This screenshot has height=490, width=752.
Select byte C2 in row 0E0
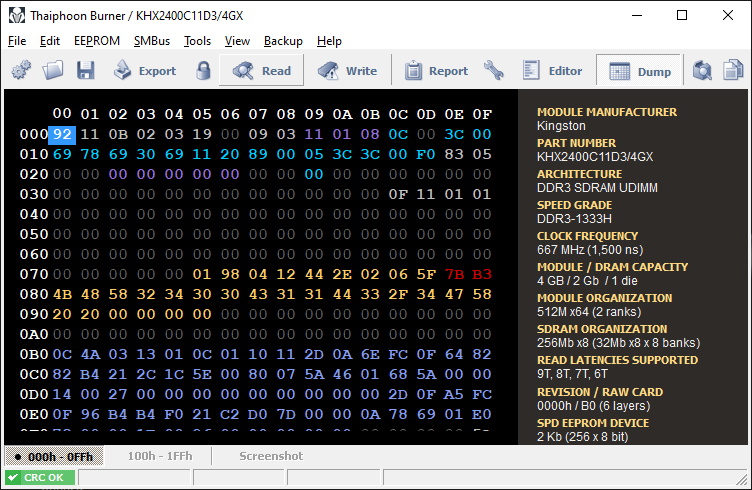[230, 414]
